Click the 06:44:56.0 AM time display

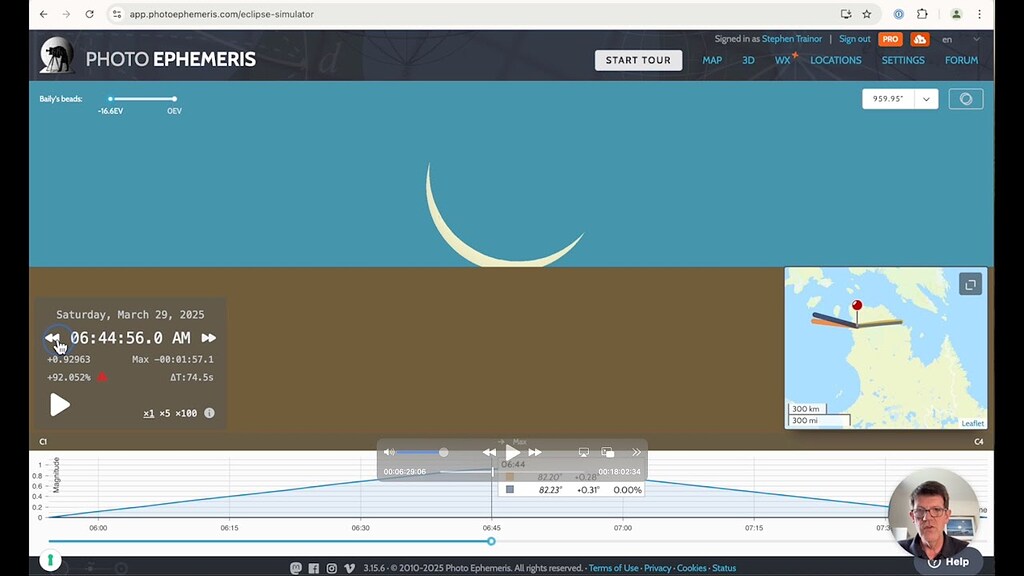coord(130,338)
